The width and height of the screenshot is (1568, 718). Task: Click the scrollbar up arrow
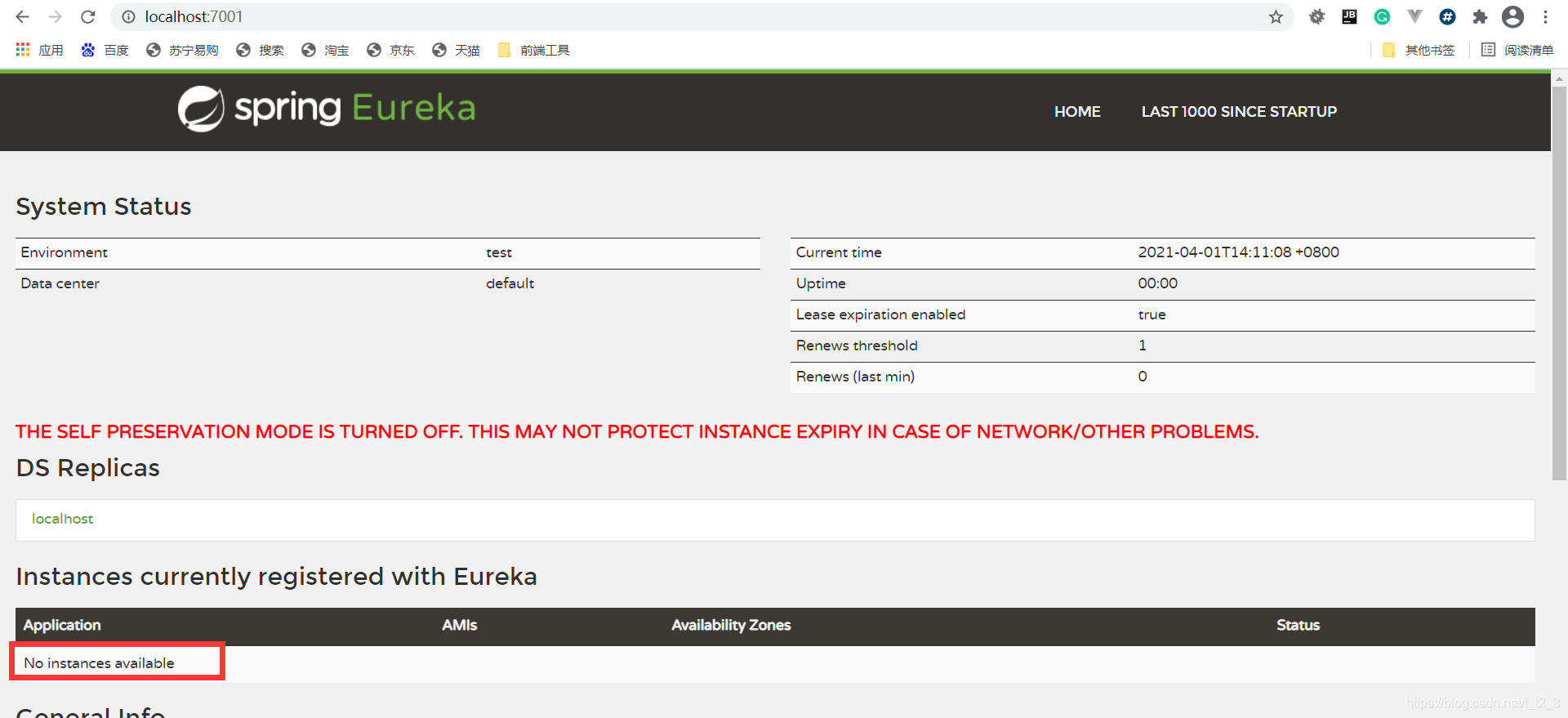[1559, 79]
